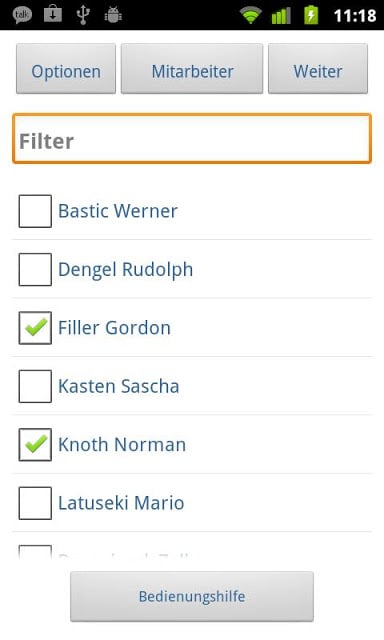The width and height of the screenshot is (384, 640).
Task: Tap the Wi-Fi signal icon
Action: click(x=251, y=15)
